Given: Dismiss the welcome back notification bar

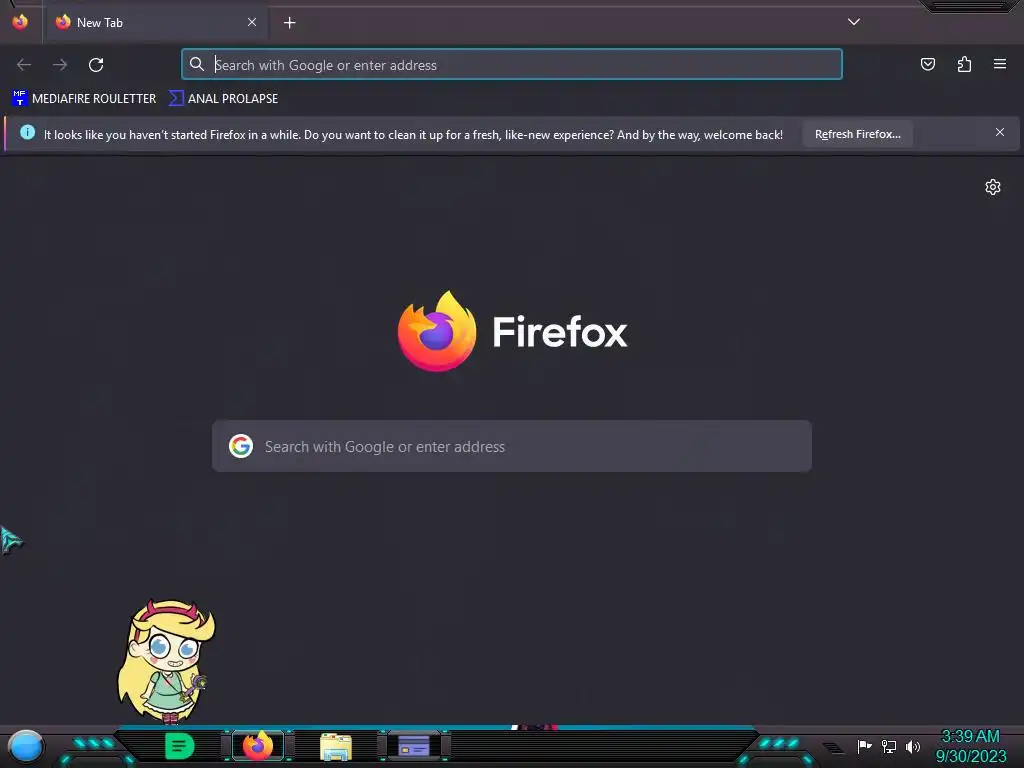Looking at the screenshot, I should [x=1000, y=133].
